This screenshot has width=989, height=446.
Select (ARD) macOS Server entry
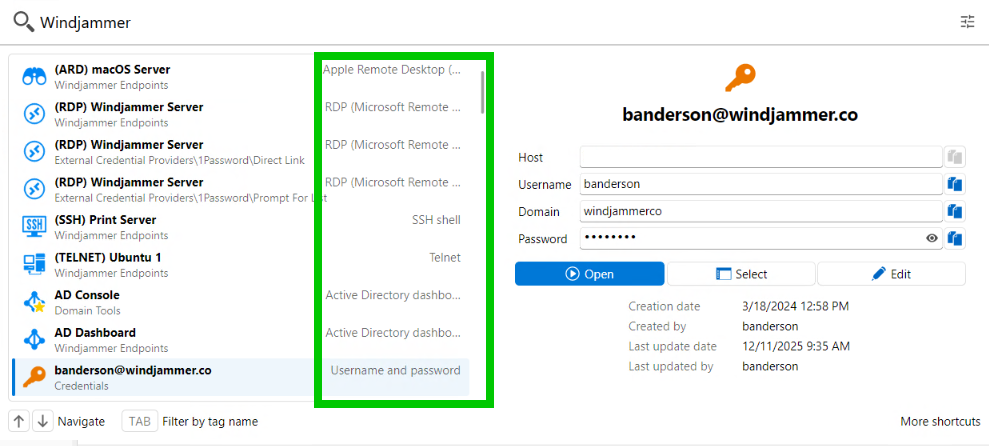pyautogui.click(x=240, y=76)
